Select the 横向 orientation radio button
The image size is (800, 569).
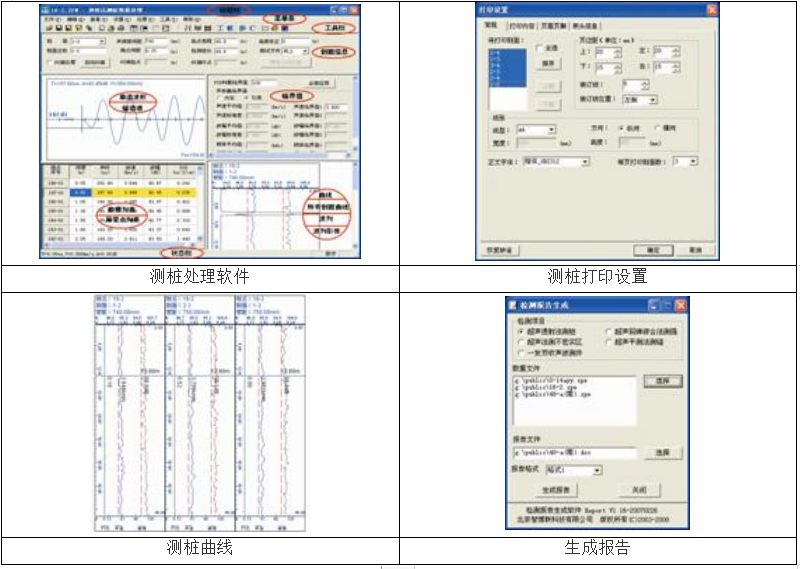(x=658, y=129)
